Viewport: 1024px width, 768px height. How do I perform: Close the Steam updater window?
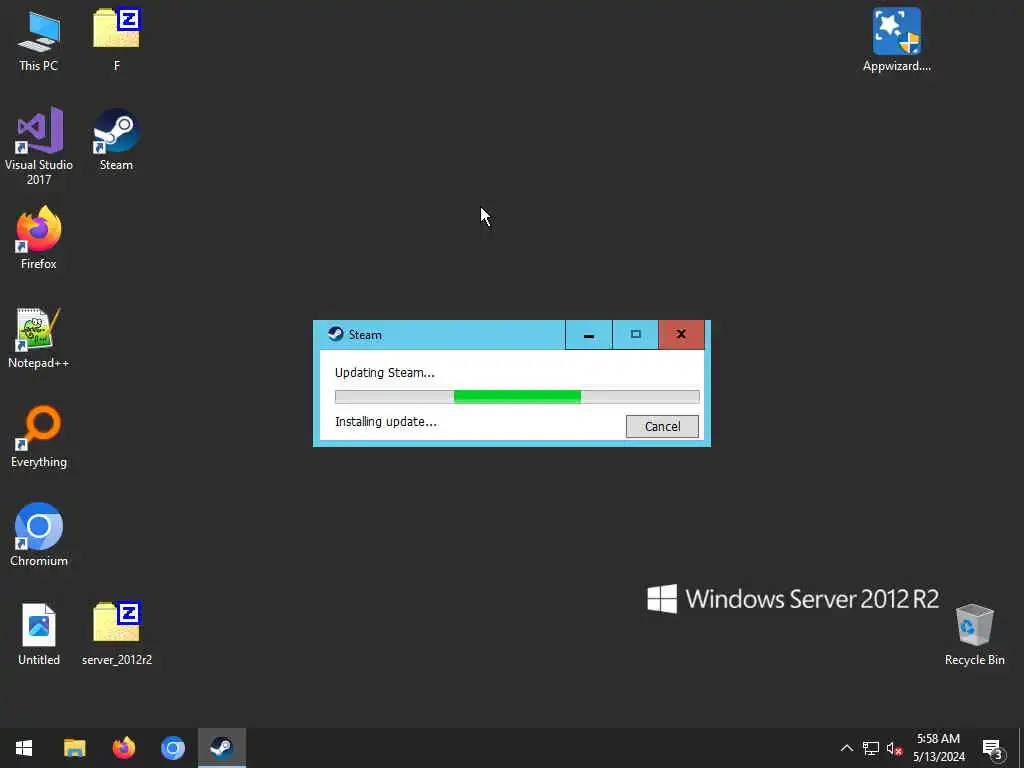tap(681, 335)
